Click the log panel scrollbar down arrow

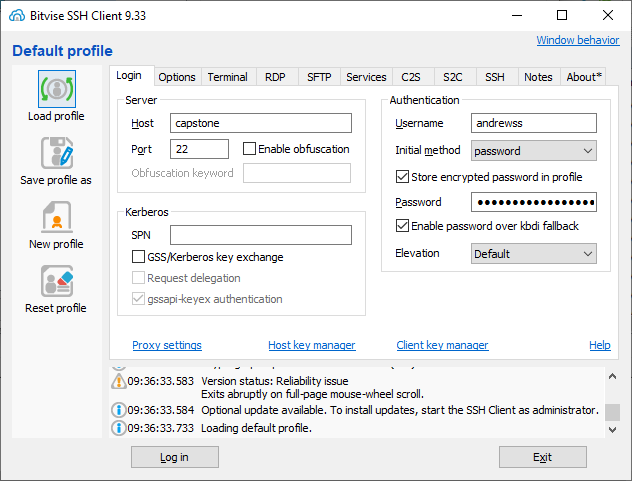[x=613, y=429]
